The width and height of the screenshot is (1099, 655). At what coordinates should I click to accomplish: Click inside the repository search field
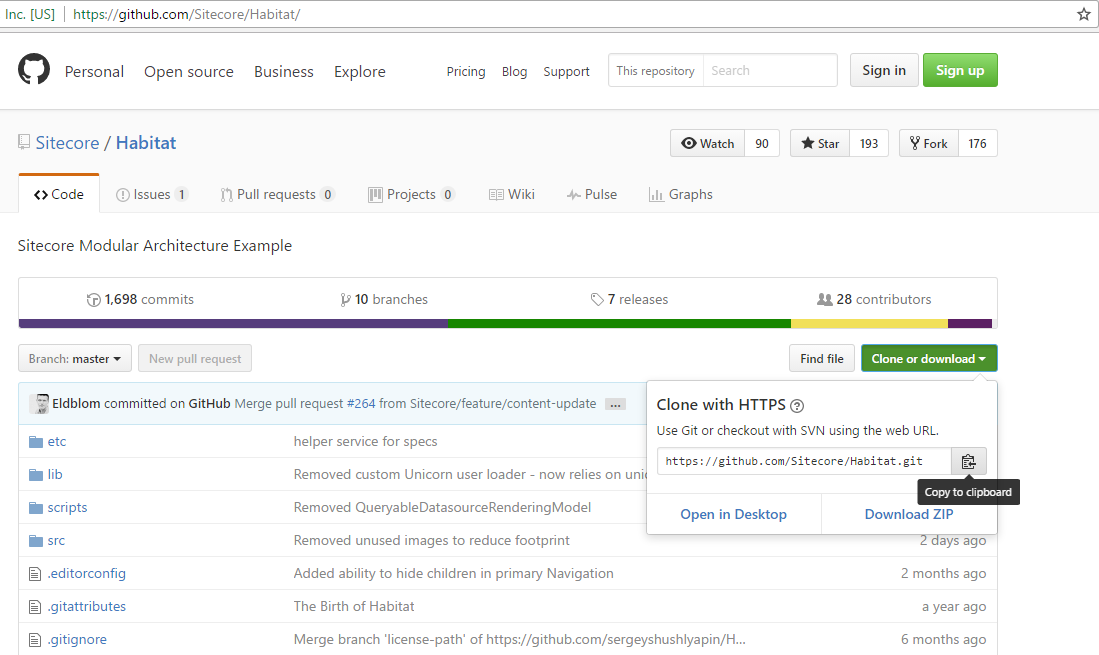click(770, 70)
